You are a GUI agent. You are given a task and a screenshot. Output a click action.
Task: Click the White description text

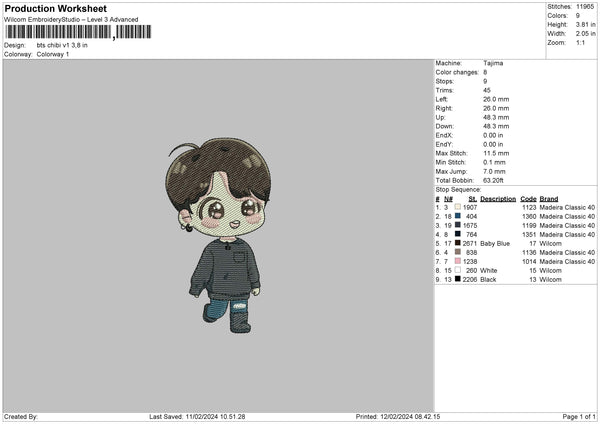488,271
